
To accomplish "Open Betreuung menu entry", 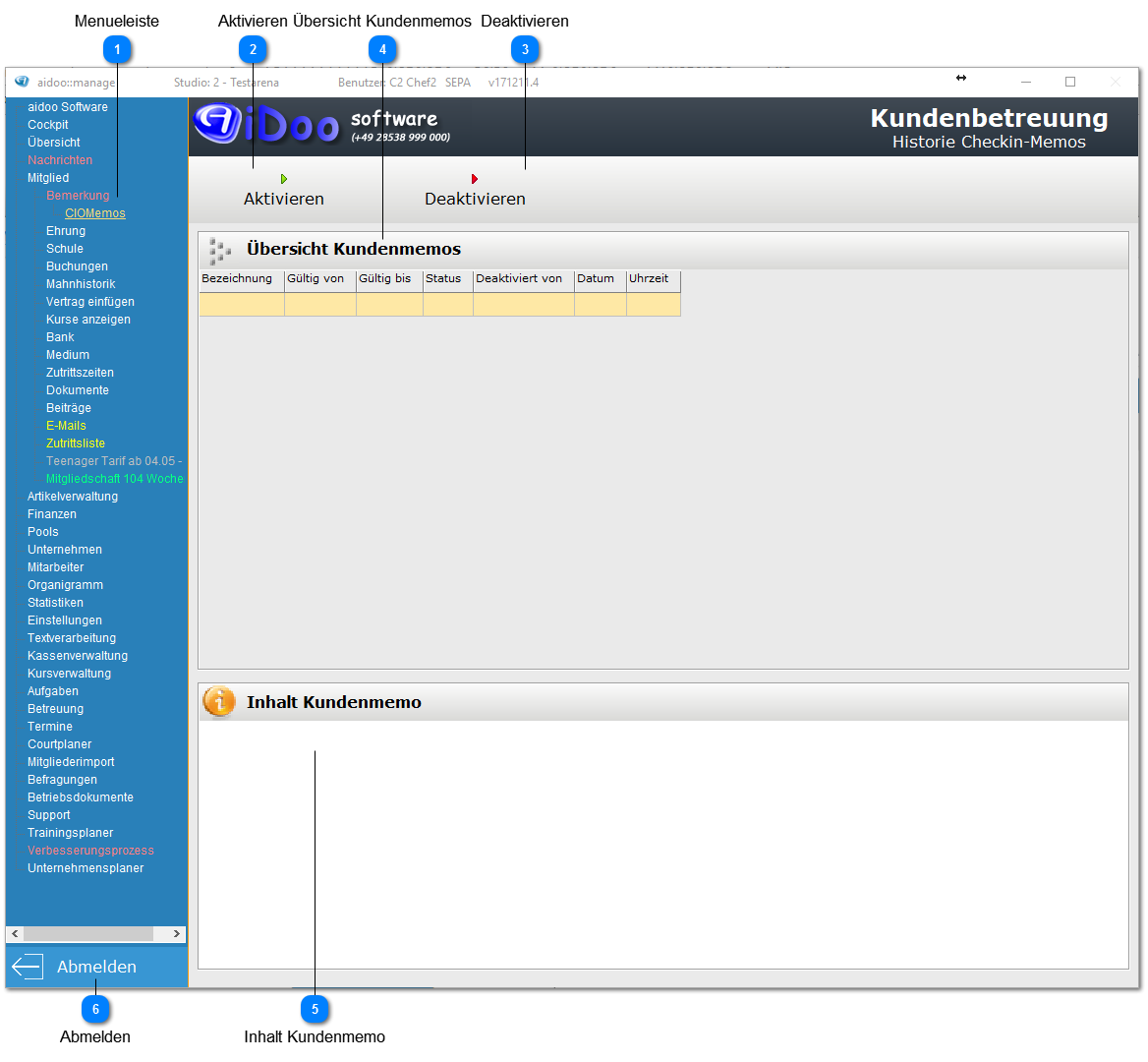I will (56, 709).
